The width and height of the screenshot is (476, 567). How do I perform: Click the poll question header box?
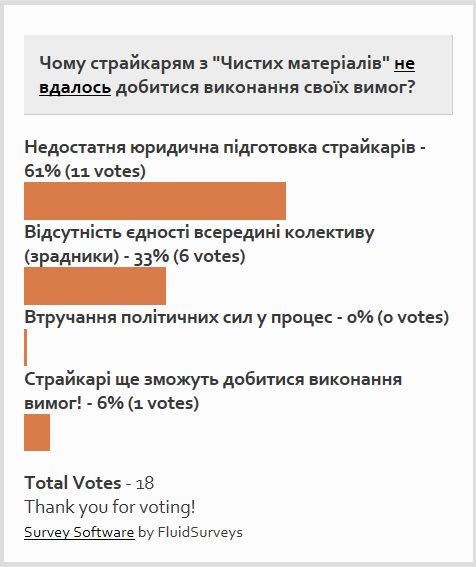238,75
